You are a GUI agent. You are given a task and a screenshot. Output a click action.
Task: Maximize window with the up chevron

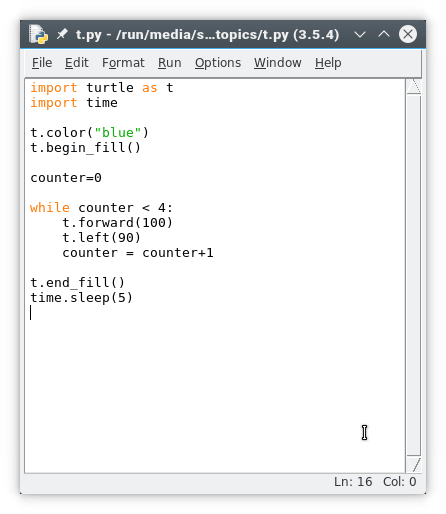(384, 34)
